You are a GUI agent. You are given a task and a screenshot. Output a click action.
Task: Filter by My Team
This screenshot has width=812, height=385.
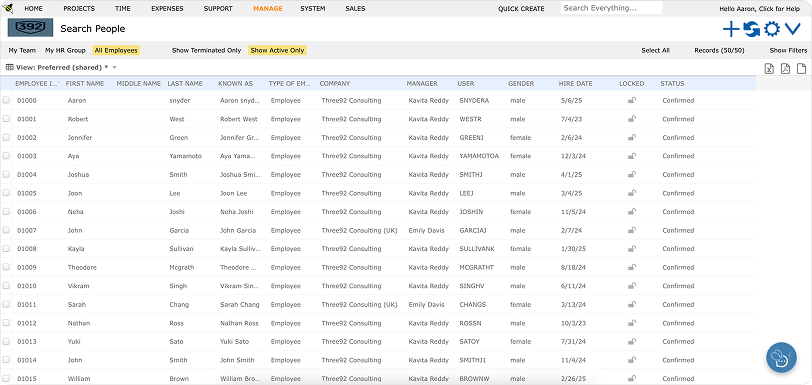[x=22, y=51]
